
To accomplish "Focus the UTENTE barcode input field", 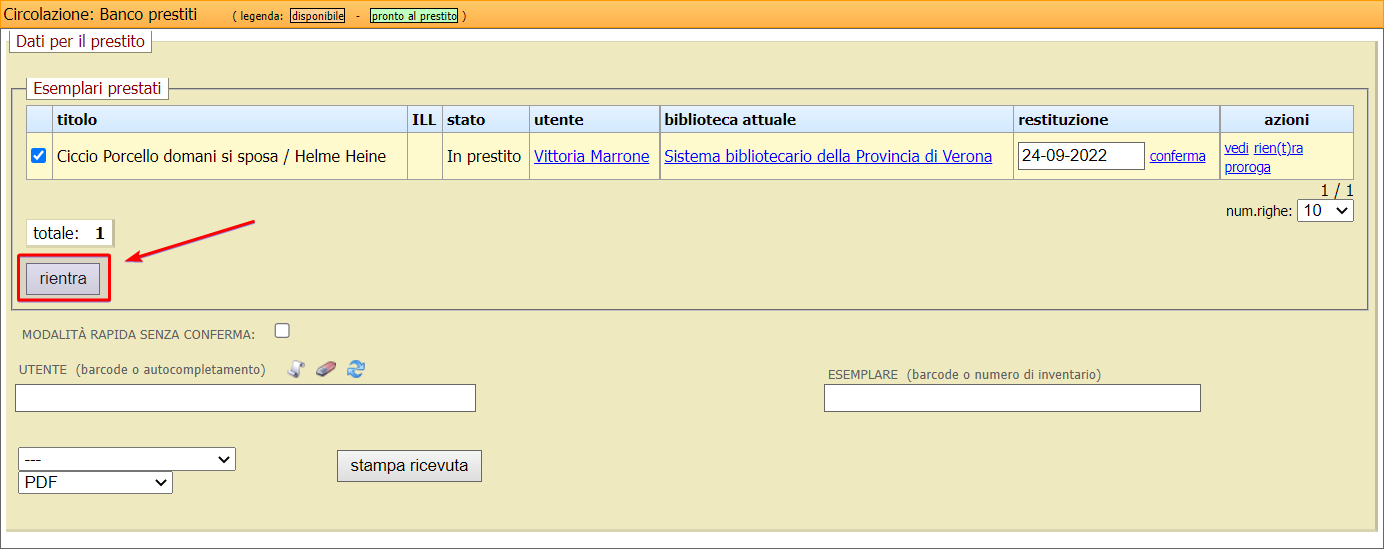I will pyautogui.click(x=245, y=398).
